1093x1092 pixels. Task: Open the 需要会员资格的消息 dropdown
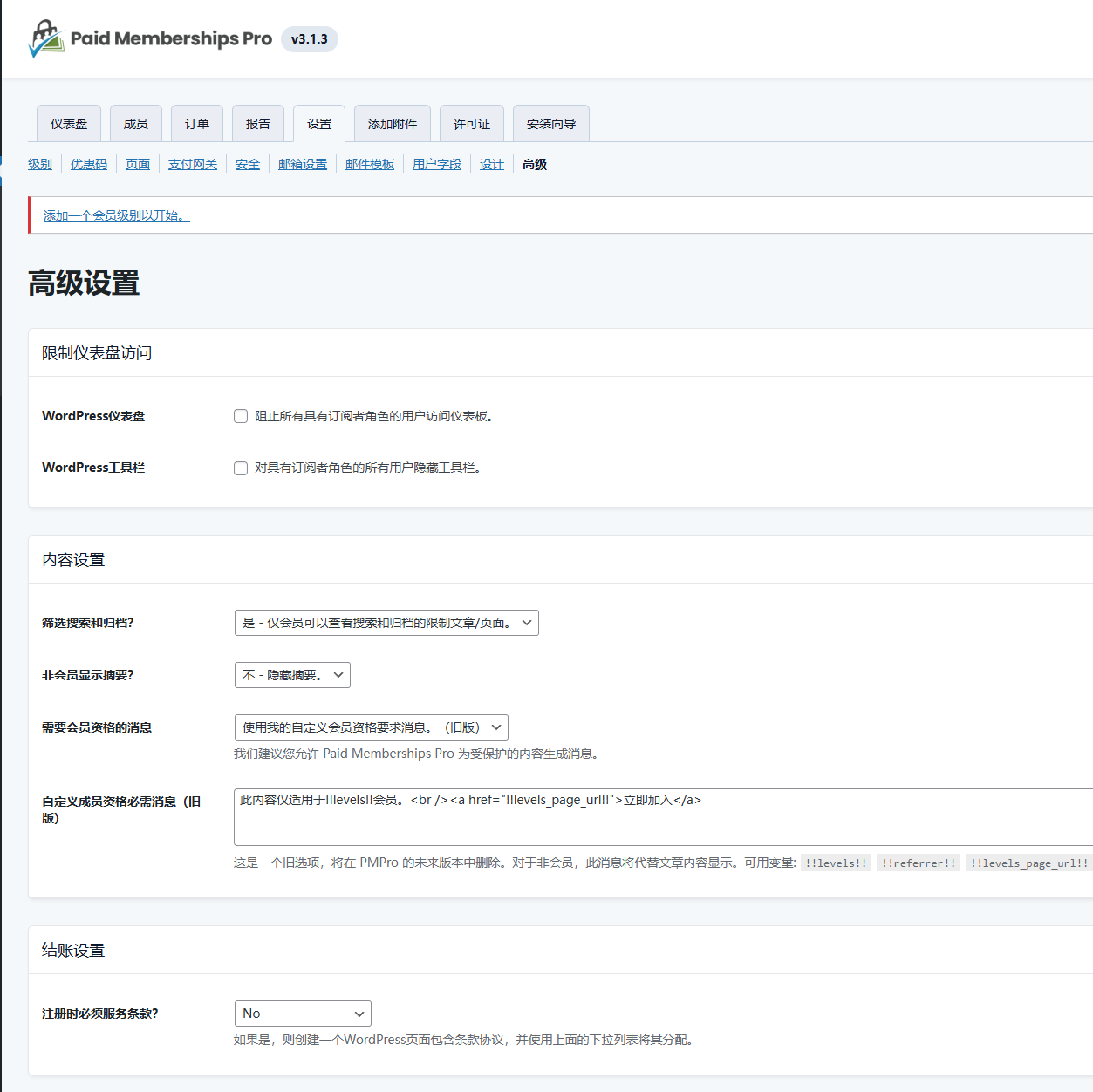click(372, 727)
